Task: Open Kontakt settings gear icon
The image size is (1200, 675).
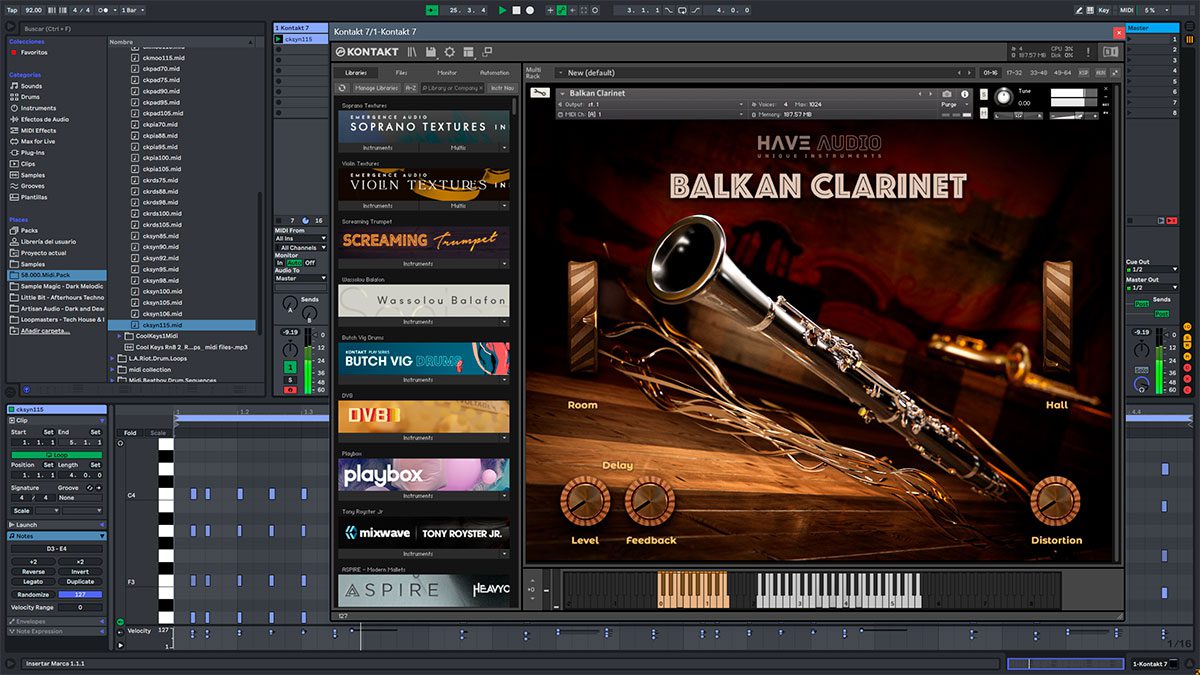Action: [449, 52]
